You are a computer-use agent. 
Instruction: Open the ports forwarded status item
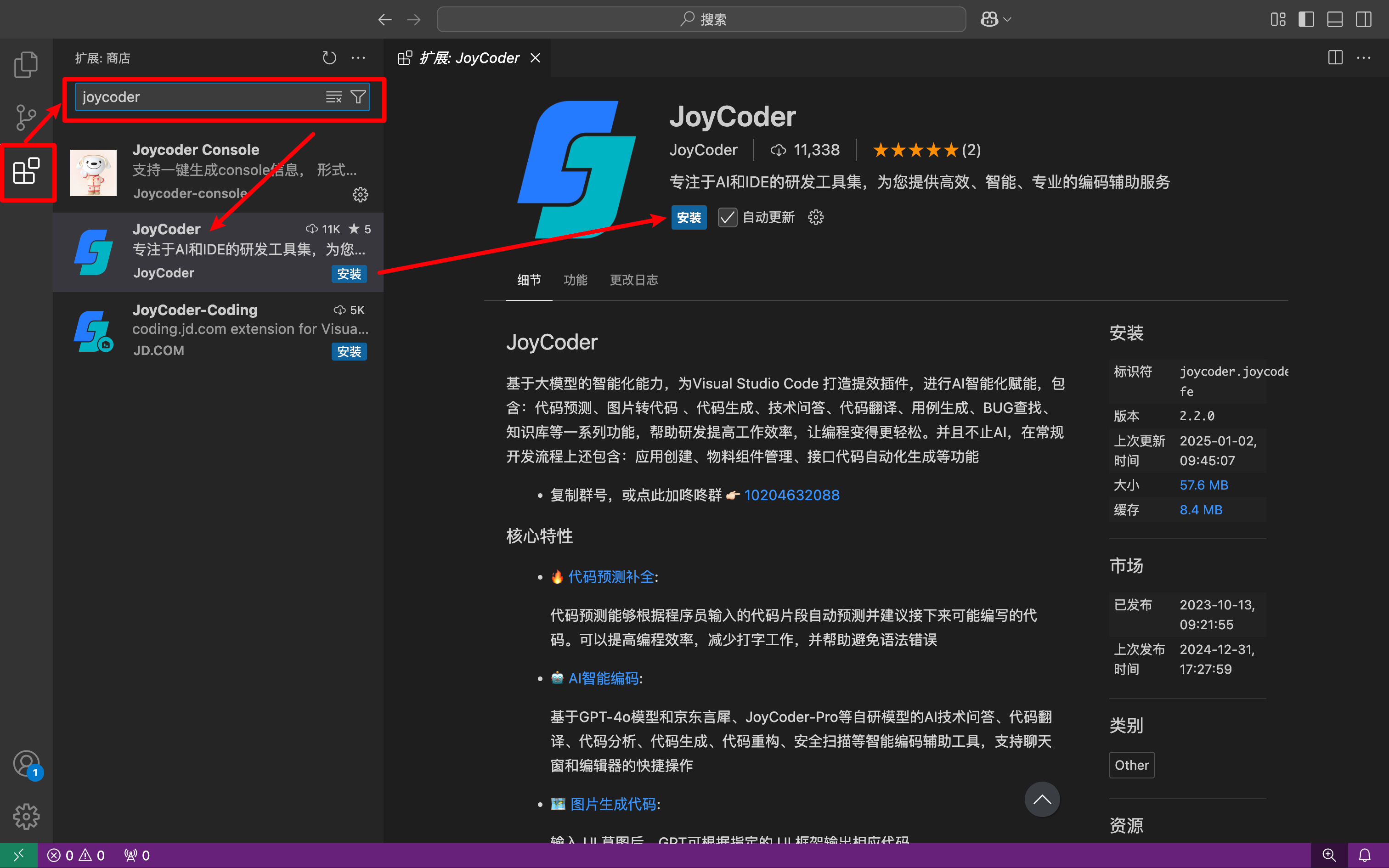136,855
